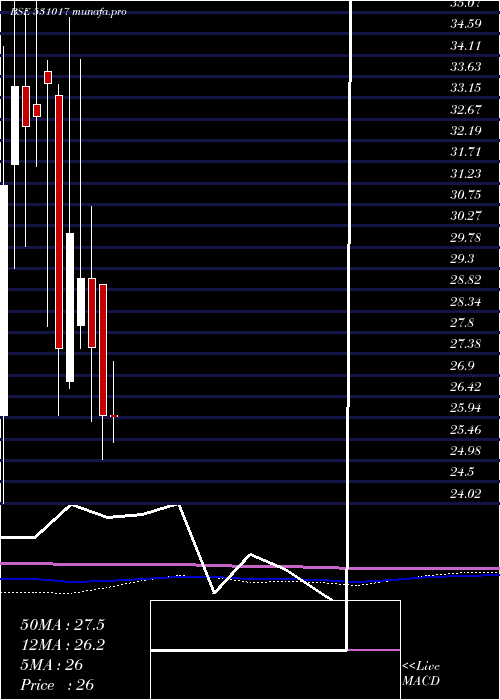Click the 34.59 price axis label
Viewport: 500px width, 700px height.
click(466, 24)
